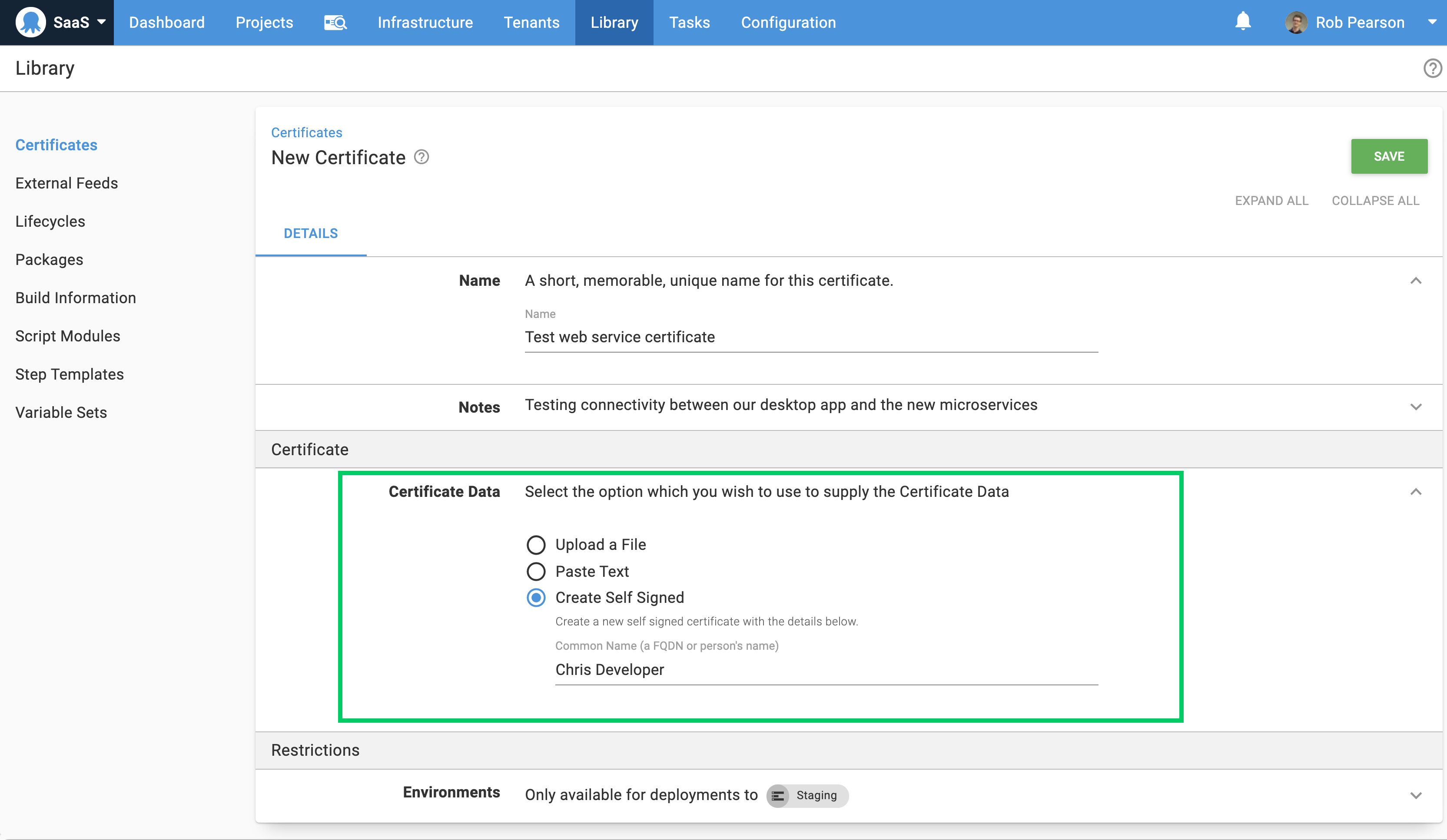Image resolution: width=1447 pixels, height=840 pixels.
Task: Click Rob Pearson's avatar picture
Action: (x=1297, y=23)
